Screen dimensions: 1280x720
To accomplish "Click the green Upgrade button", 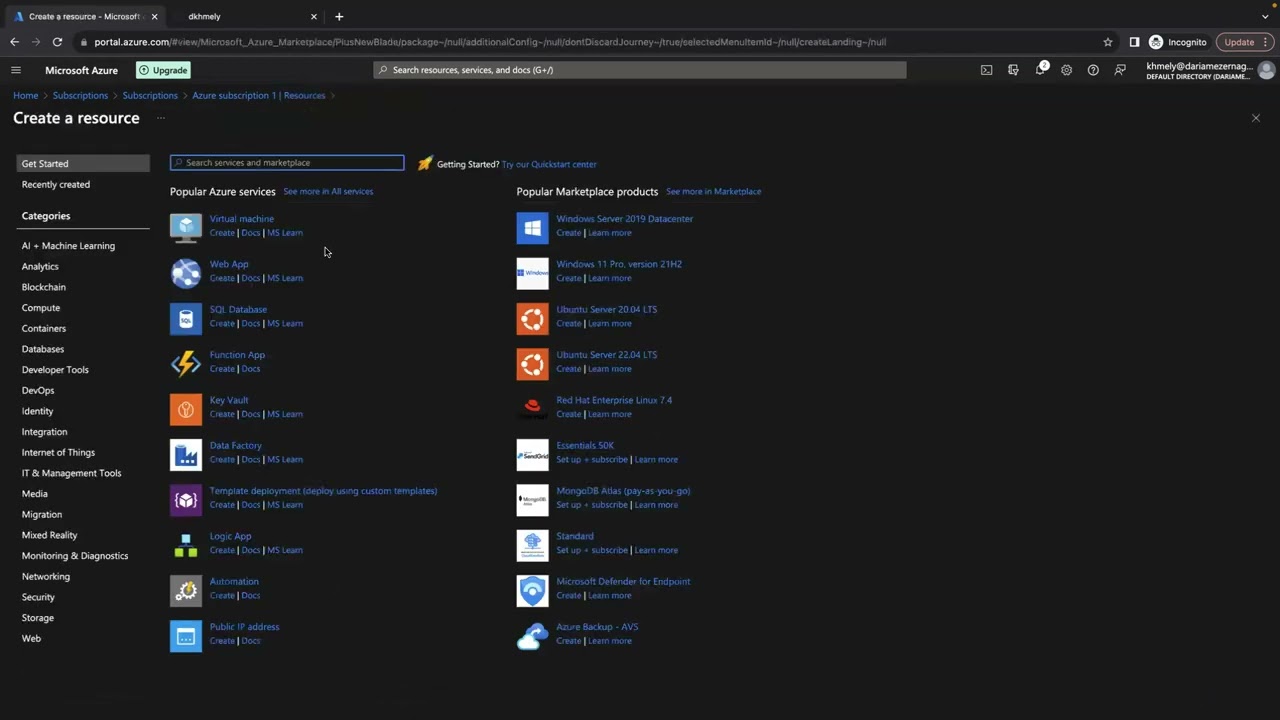I will (x=163, y=70).
